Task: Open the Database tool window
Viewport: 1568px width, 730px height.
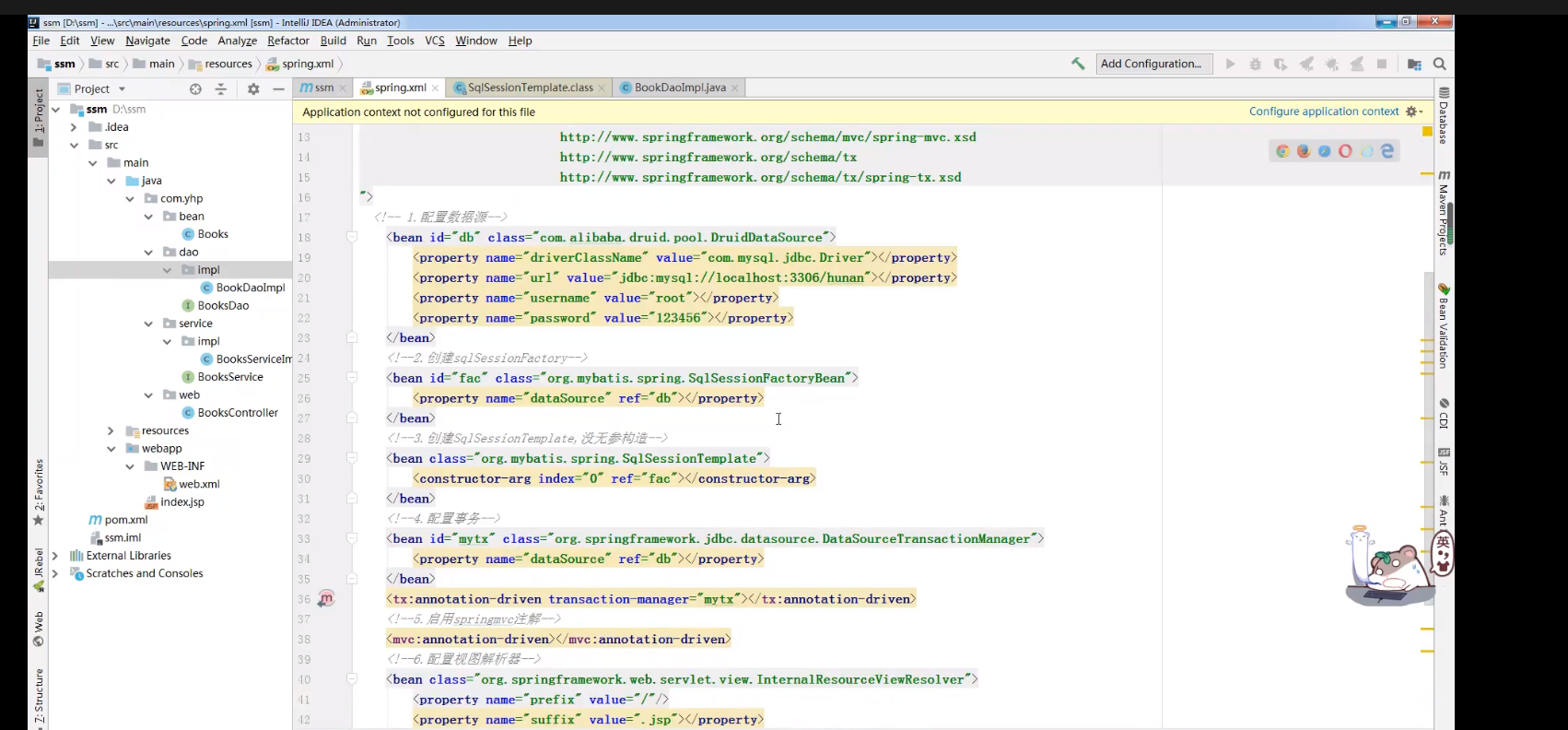Action: tap(1444, 115)
